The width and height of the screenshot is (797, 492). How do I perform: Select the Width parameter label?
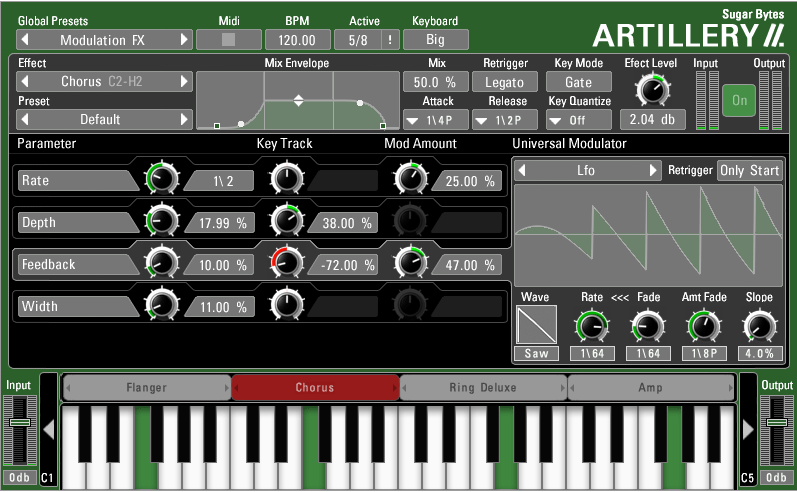click(x=77, y=306)
